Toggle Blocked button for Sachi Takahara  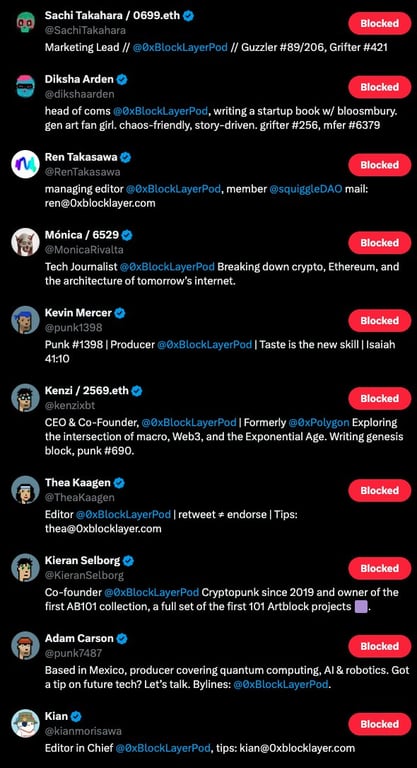tap(379, 23)
